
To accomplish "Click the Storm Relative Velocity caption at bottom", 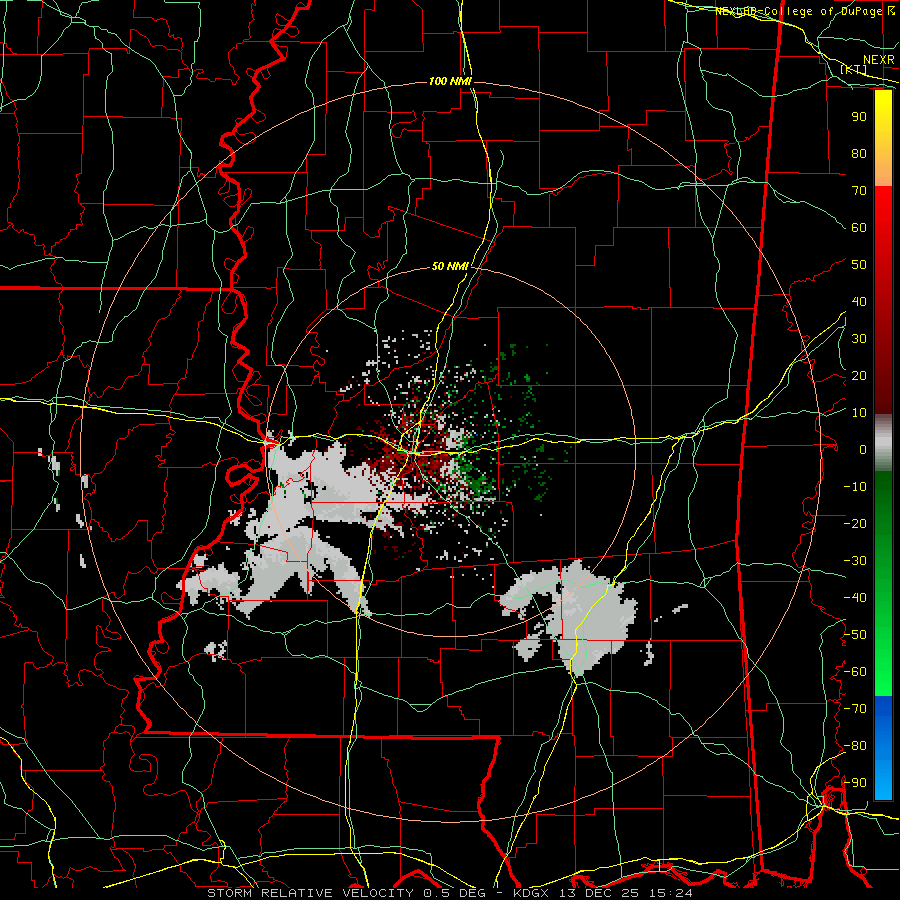I will tap(450, 893).
